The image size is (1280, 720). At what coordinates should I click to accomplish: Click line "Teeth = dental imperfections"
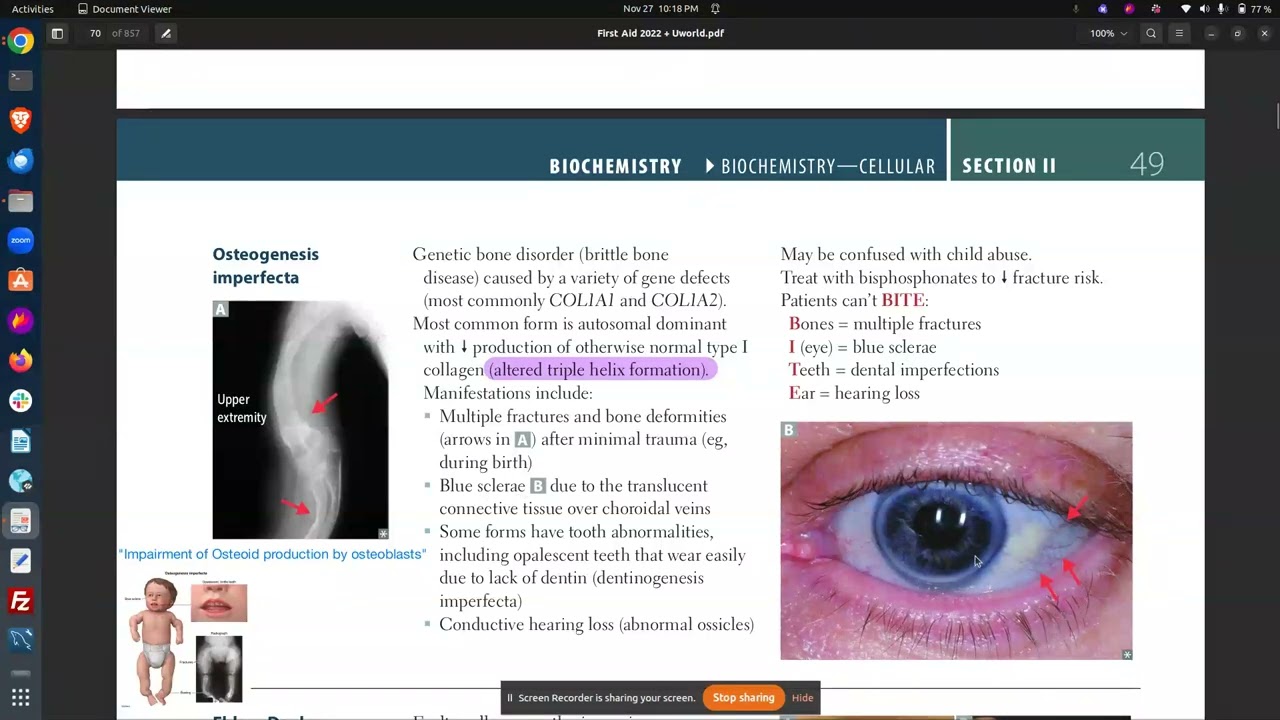click(x=894, y=370)
